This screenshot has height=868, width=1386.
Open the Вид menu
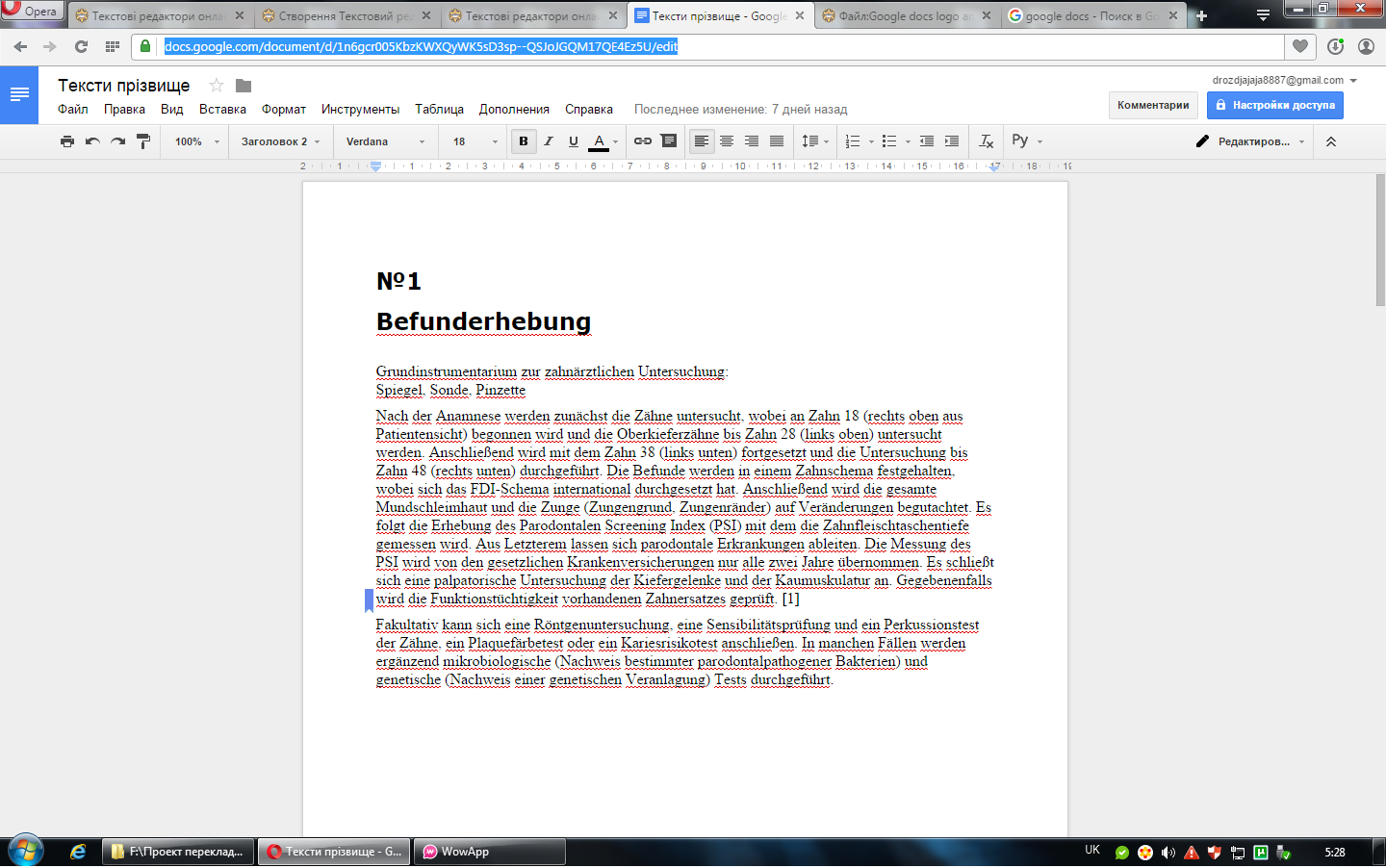pyautogui.click(x=172, y=109)
